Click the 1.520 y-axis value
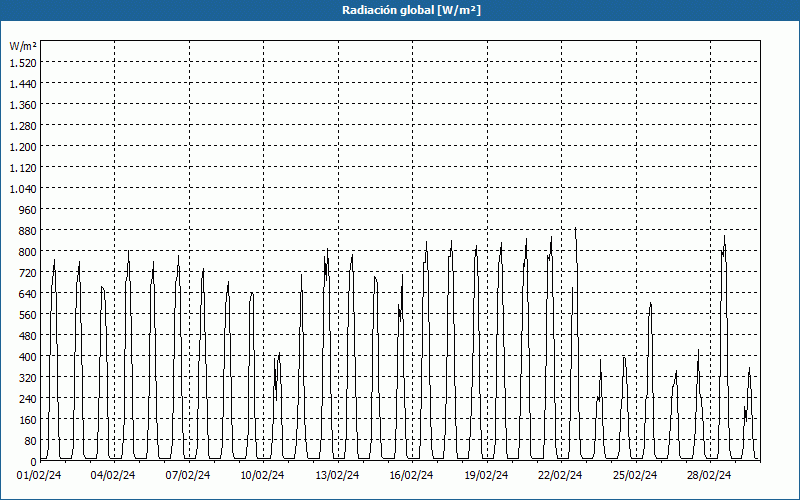 23,63
